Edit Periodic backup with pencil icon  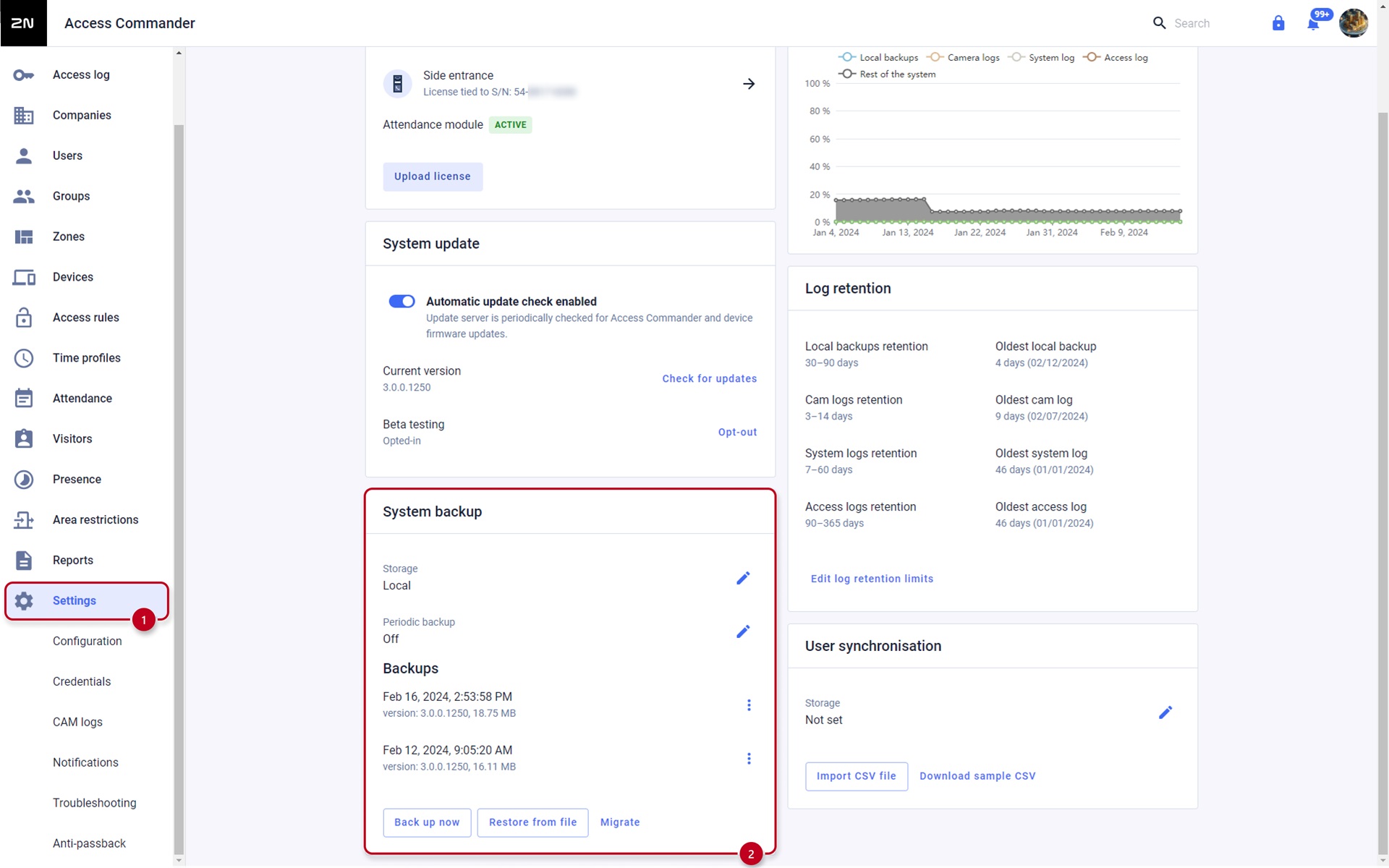743,631
